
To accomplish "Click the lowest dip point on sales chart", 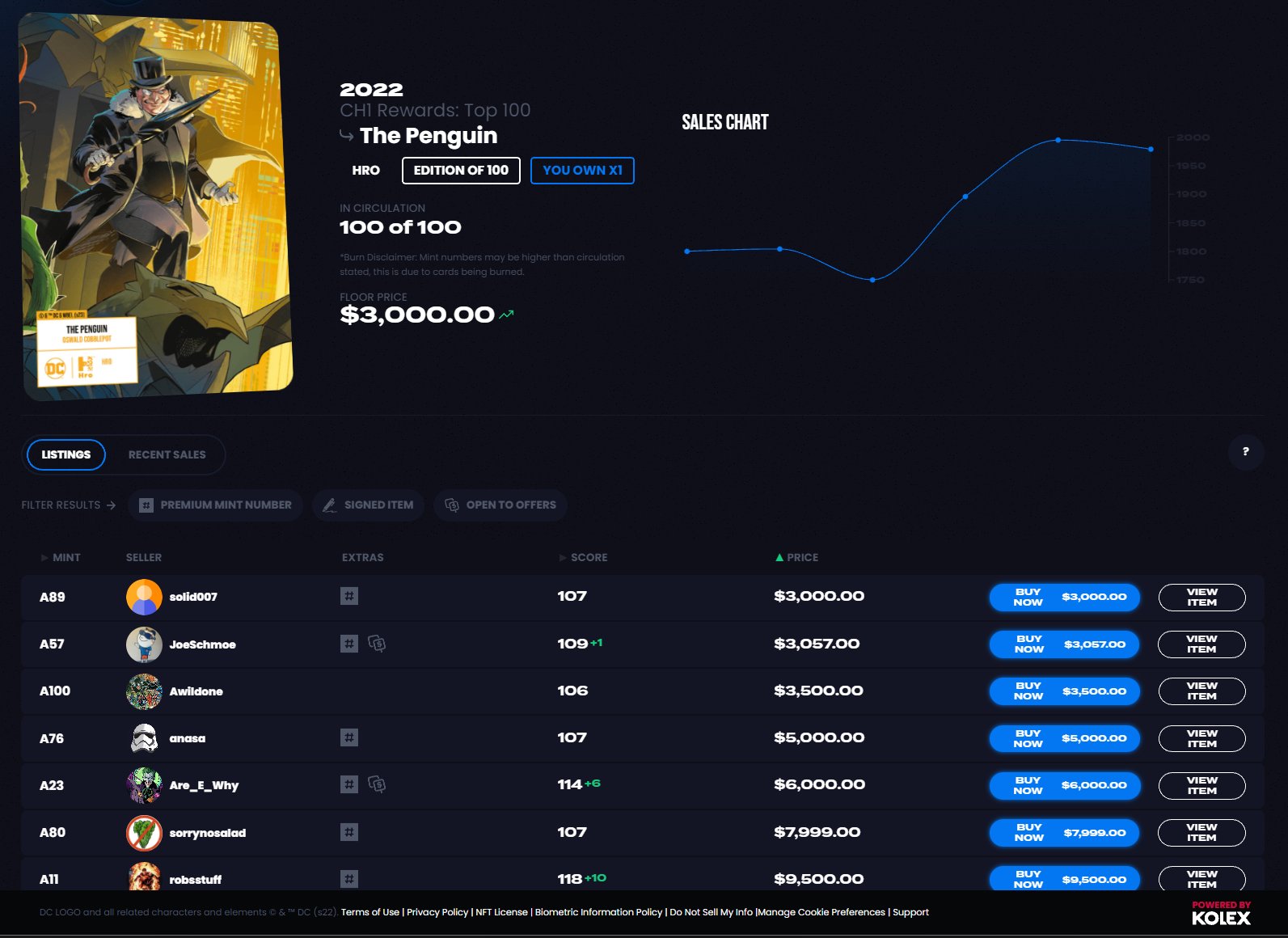I will pyautogui.click(x=872, y=280).
